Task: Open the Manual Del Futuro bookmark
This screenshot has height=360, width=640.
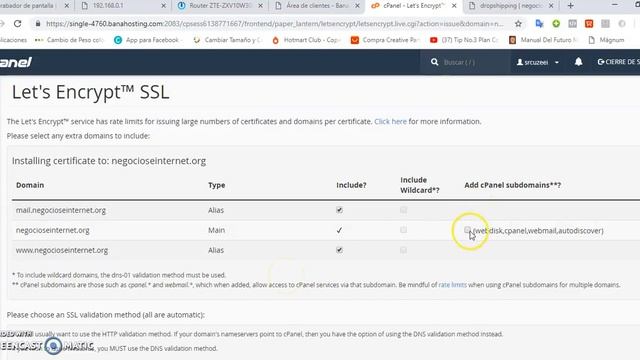Action: point(544,40)
